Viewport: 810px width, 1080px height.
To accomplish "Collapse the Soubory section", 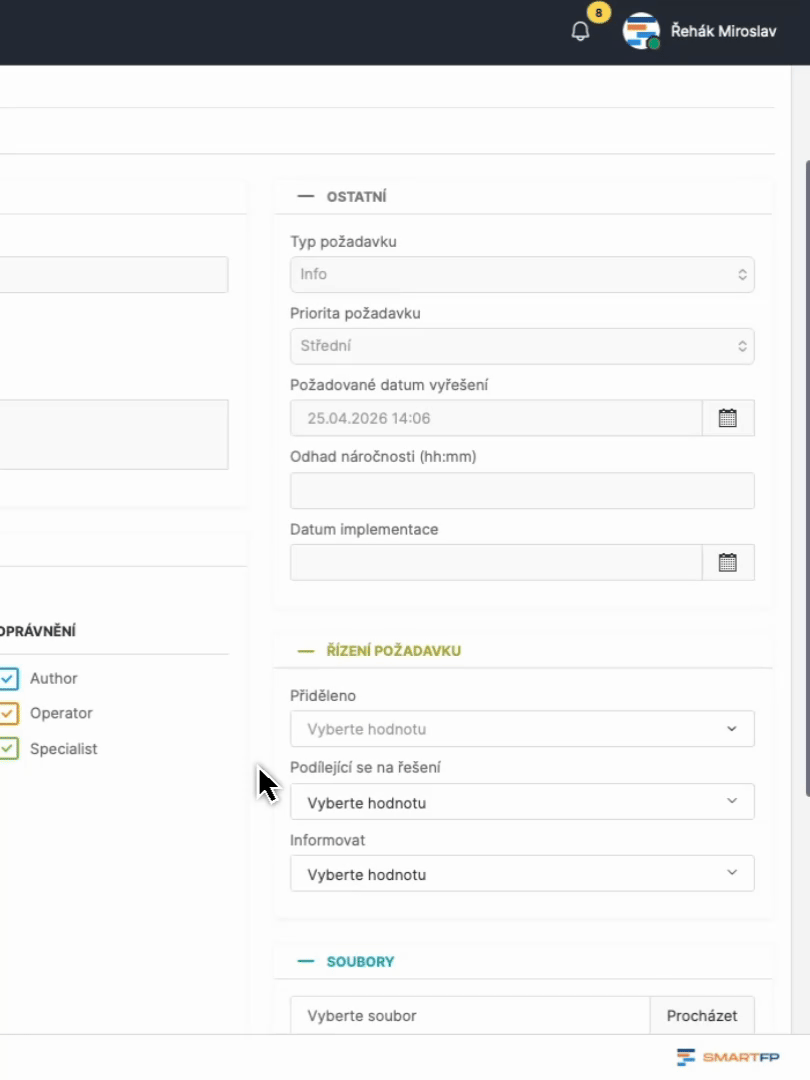I will (306, 962).
